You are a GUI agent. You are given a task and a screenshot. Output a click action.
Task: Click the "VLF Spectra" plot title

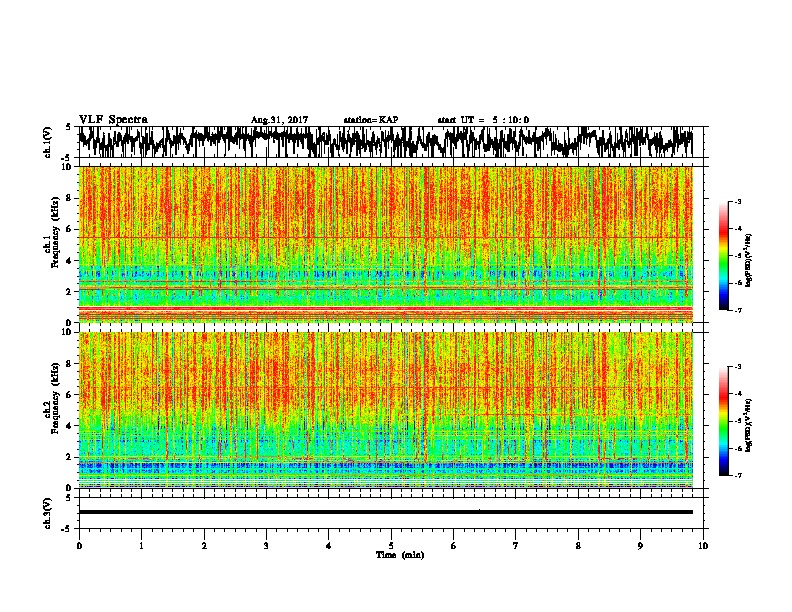[113, 120]
